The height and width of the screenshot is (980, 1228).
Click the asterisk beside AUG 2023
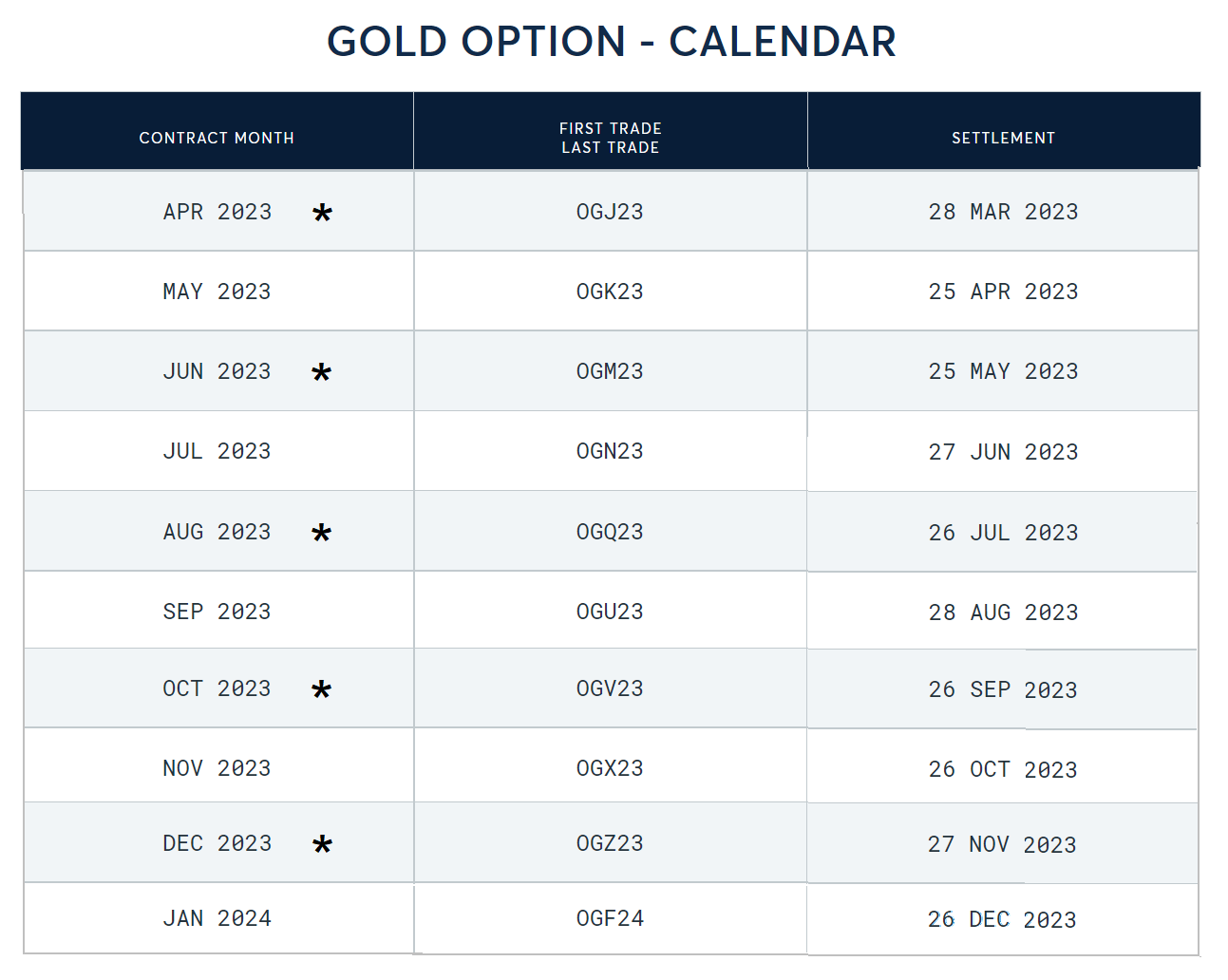point(322,533)
